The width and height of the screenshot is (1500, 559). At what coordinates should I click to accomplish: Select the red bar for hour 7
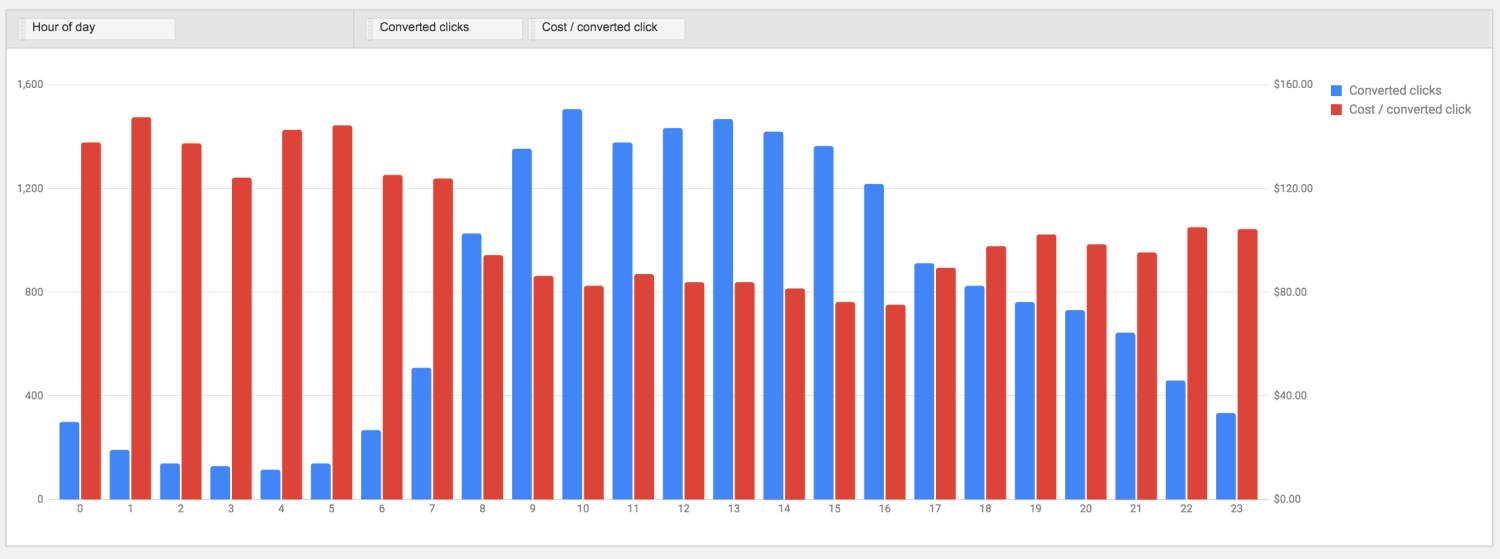tap(443, 339)
